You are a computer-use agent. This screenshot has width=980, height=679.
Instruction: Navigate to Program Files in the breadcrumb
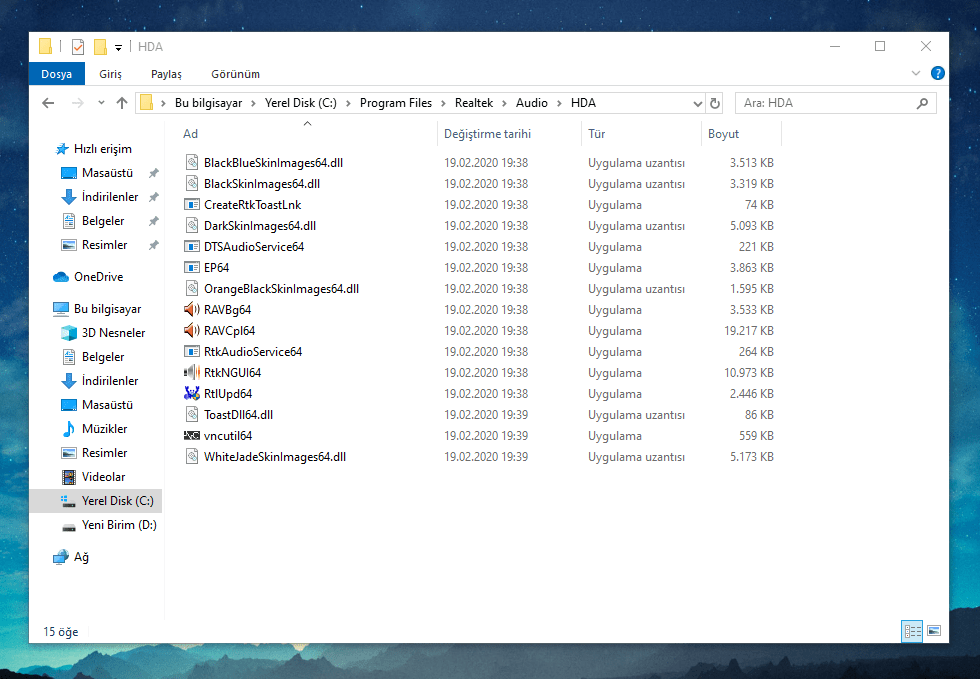396,103
